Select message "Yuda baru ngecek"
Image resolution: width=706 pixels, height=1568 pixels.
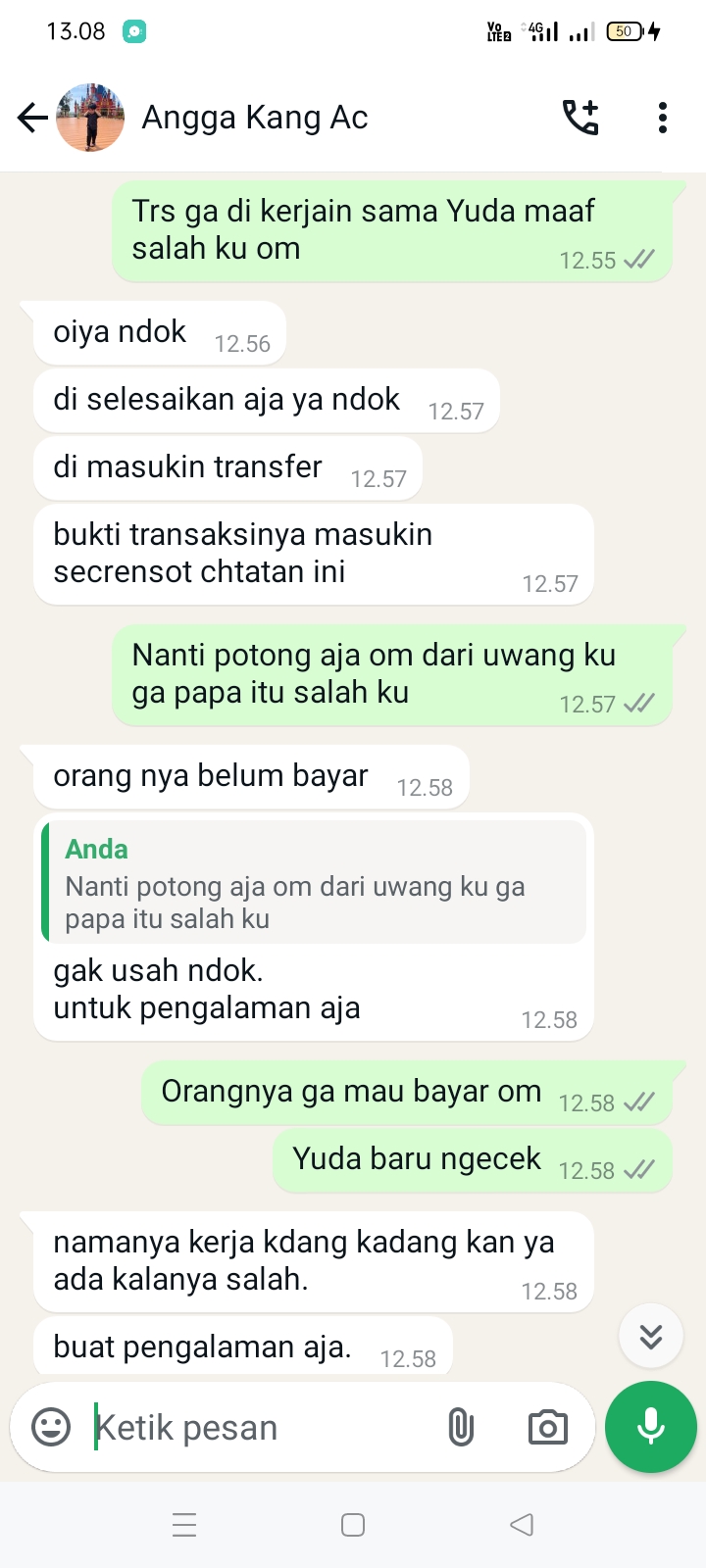coord(473,1160)
